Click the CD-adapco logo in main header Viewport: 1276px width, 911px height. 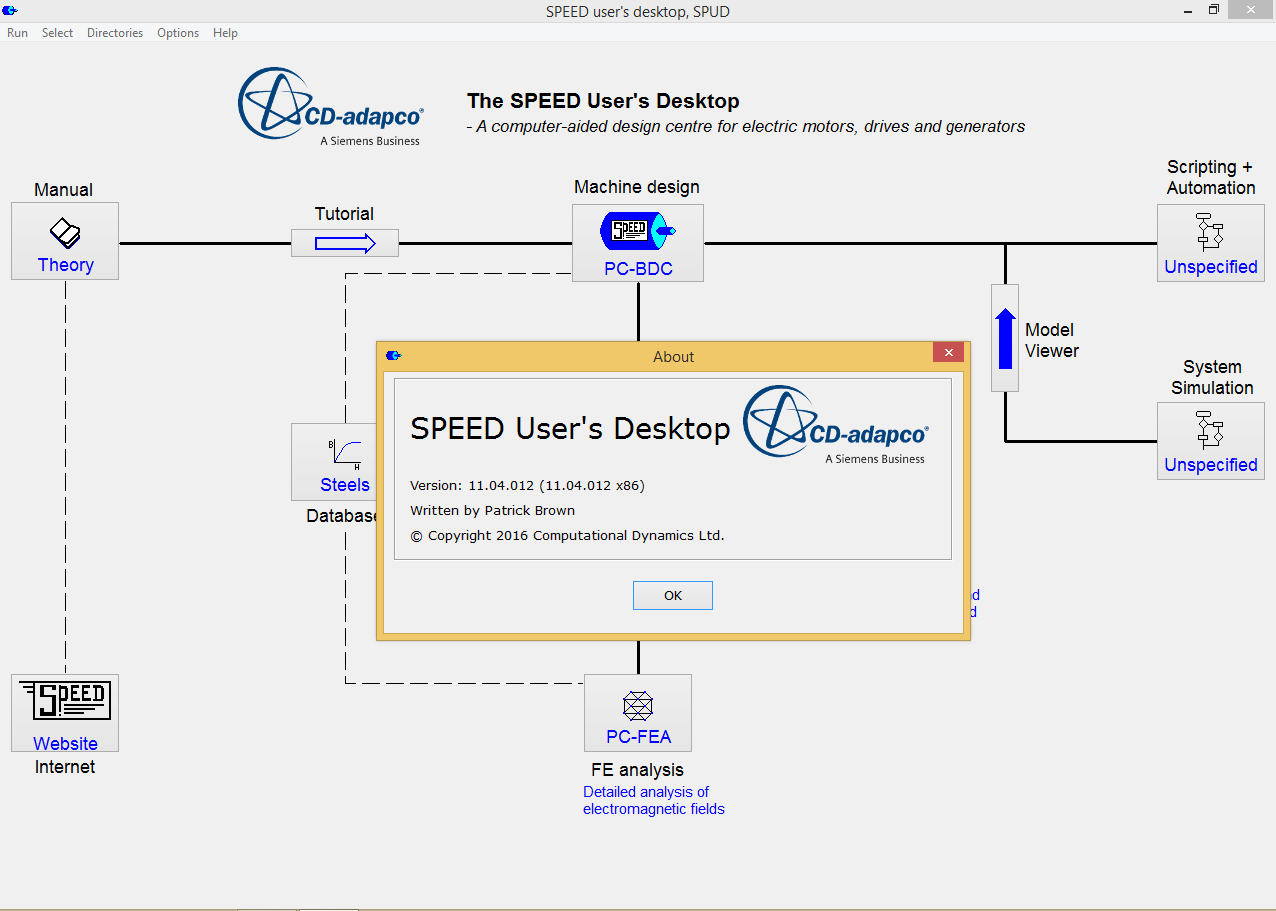pyautogui.click(x=330, y=107)
